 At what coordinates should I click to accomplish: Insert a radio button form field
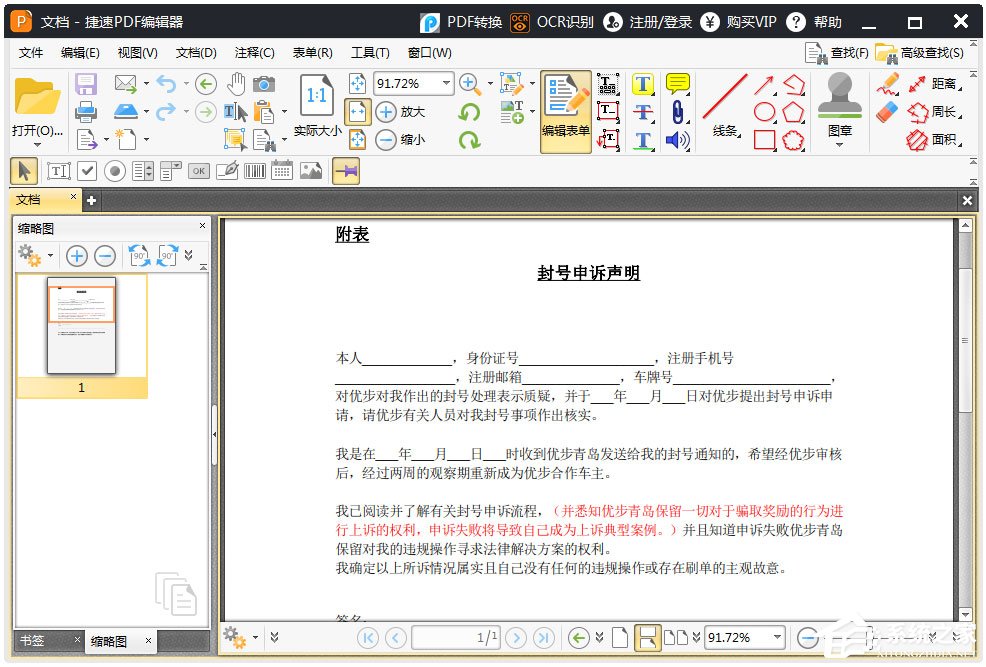coord(115,171)
